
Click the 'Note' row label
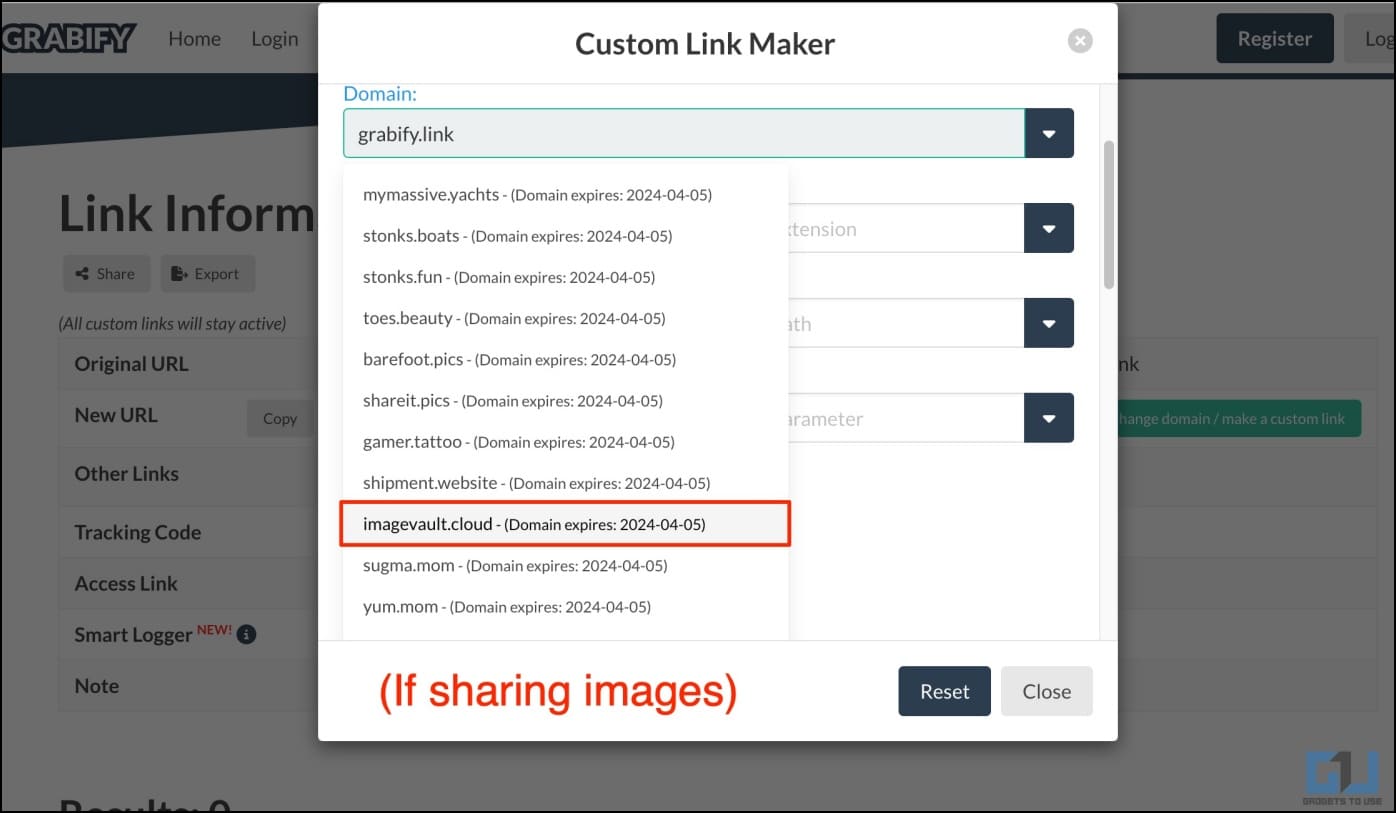[97, 686]
